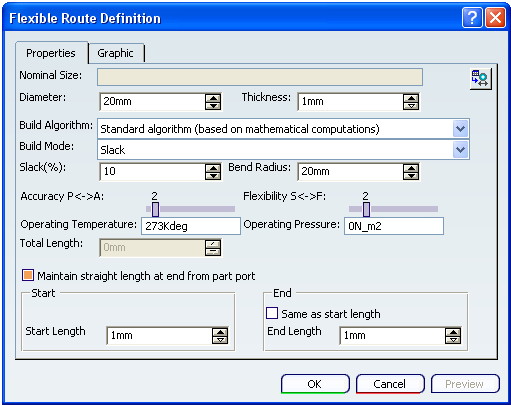Decrease End Length using down spinner
Image resolution: width=511 pixels, height=405 pixels.
[x=453, y=340]
